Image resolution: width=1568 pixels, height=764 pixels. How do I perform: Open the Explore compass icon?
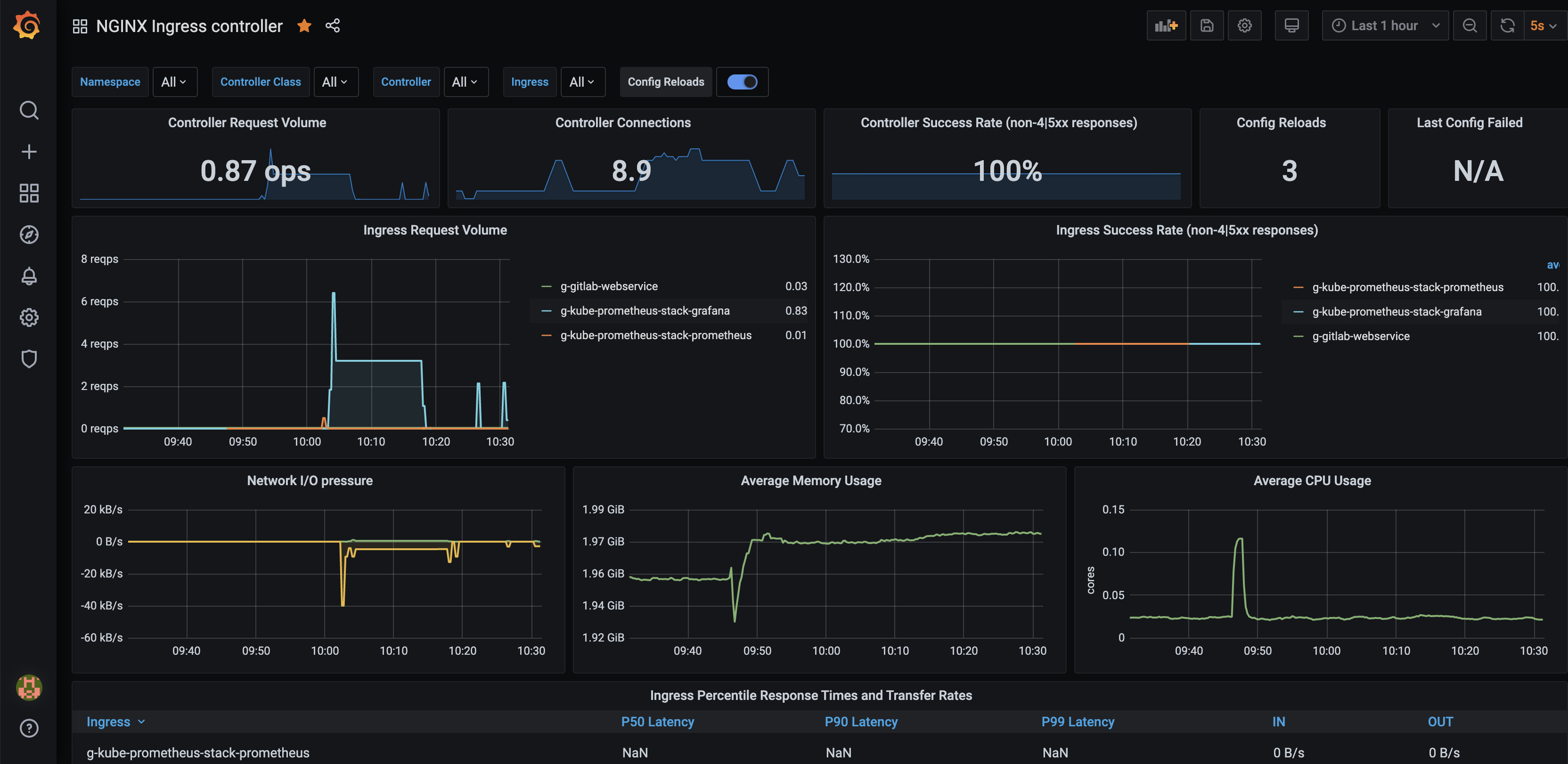point(29,235)
